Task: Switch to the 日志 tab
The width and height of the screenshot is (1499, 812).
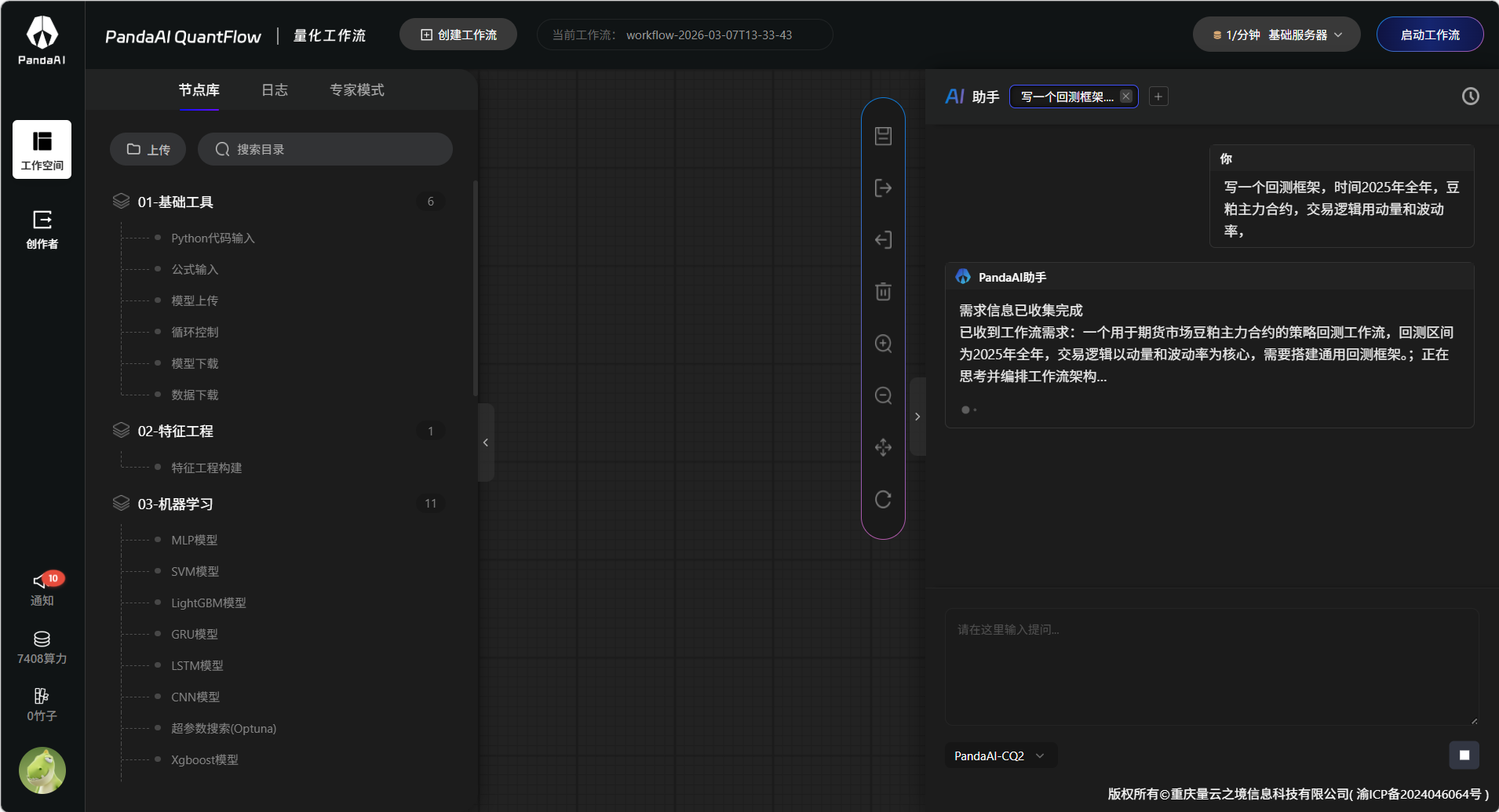Action: tap(275, 90)
